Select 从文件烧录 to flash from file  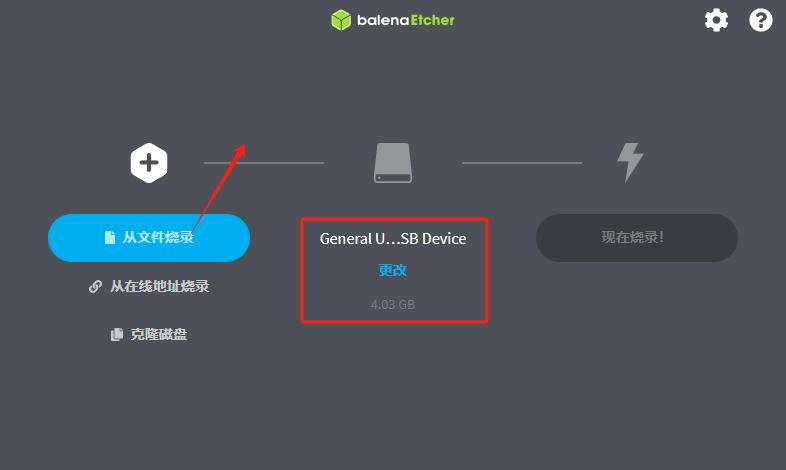149,238
